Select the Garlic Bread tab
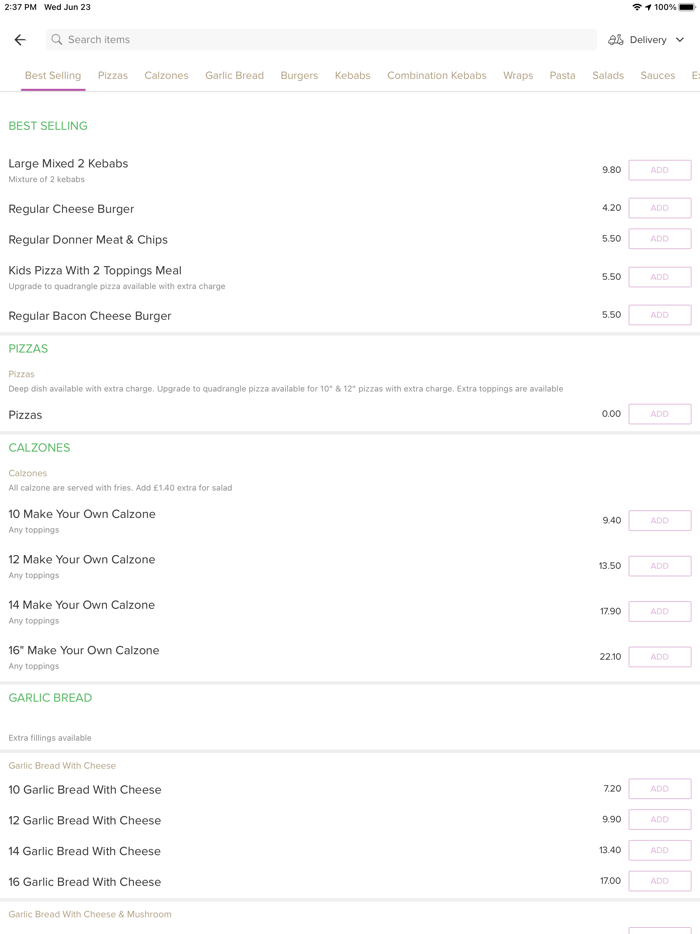This screenshot has height=934, width=700. 234,75
